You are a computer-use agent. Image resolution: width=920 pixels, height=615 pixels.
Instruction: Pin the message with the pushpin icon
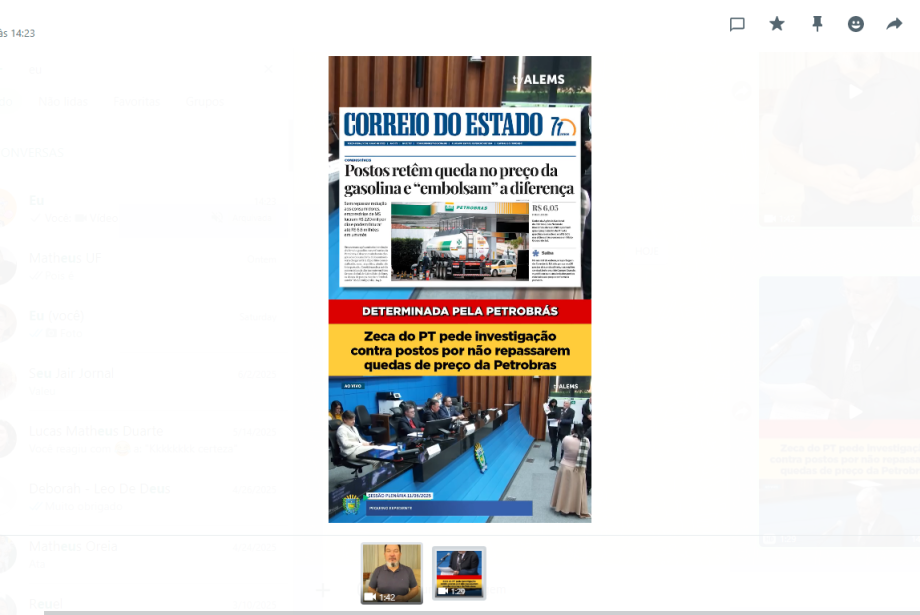[817, 24]
